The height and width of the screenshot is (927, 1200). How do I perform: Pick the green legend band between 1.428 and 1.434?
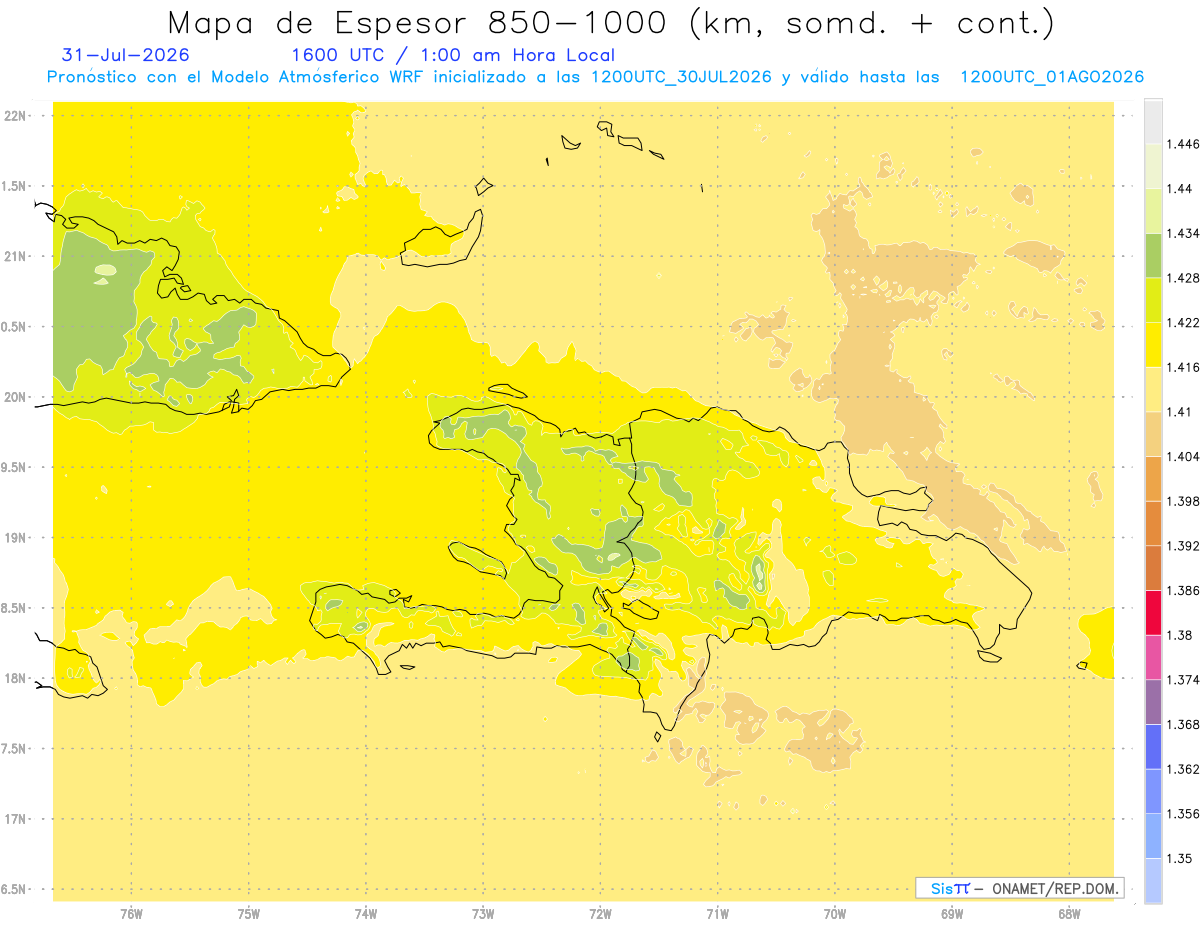point(1154,255)
